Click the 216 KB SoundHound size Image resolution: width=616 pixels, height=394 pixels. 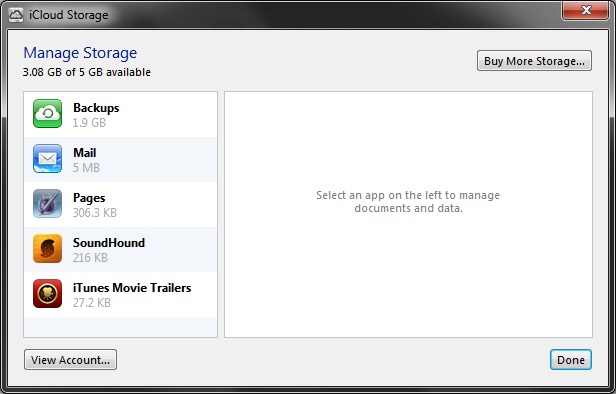click(90, 258)
